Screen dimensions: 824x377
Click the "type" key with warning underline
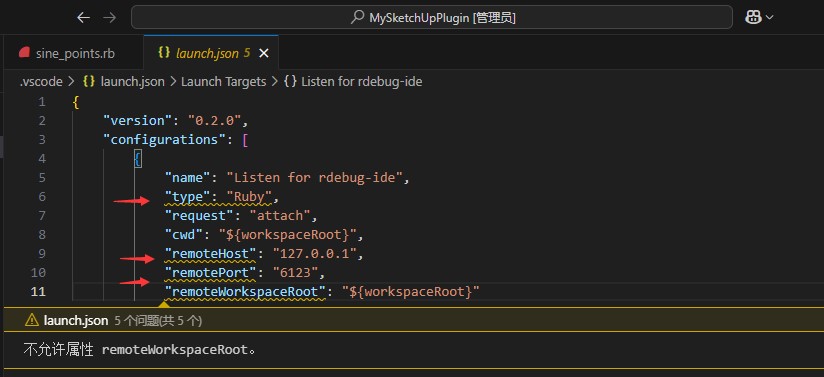[188, 197]
